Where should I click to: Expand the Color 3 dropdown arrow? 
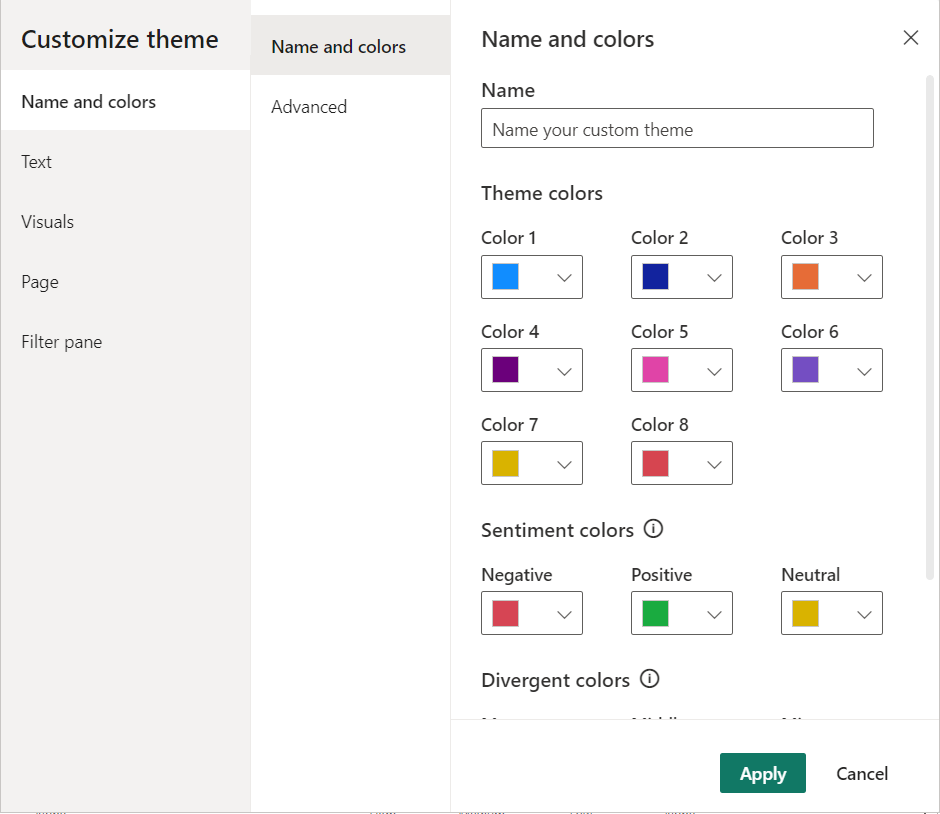[x=864, y=278]
